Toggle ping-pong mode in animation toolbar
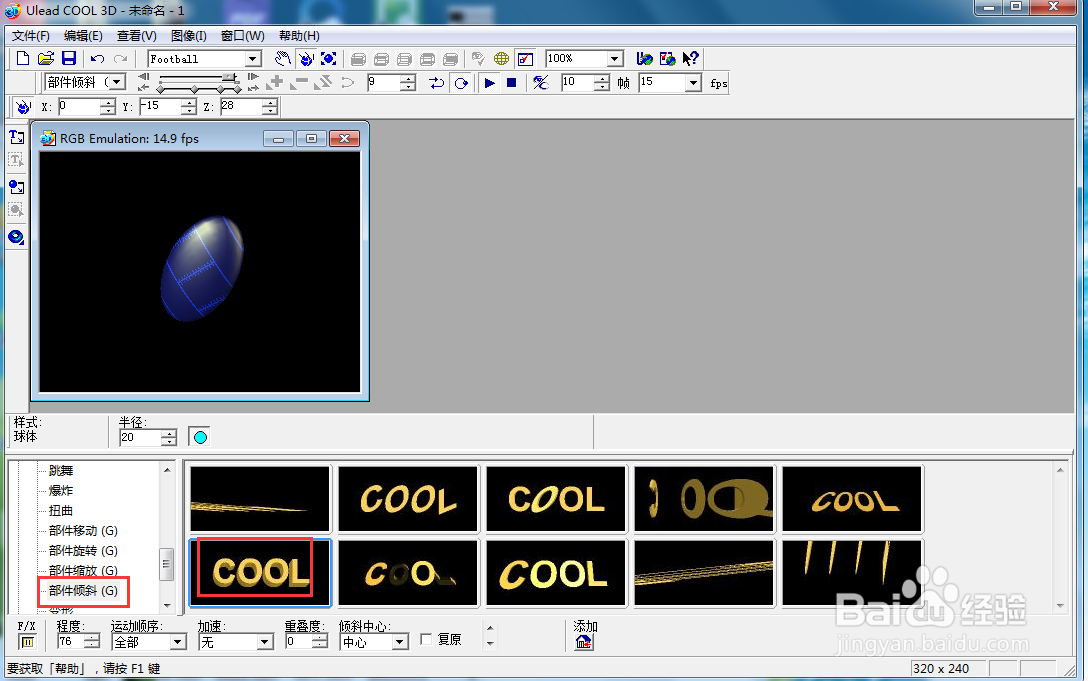Screen dimensions: 1088x681 tap(436, 83)
